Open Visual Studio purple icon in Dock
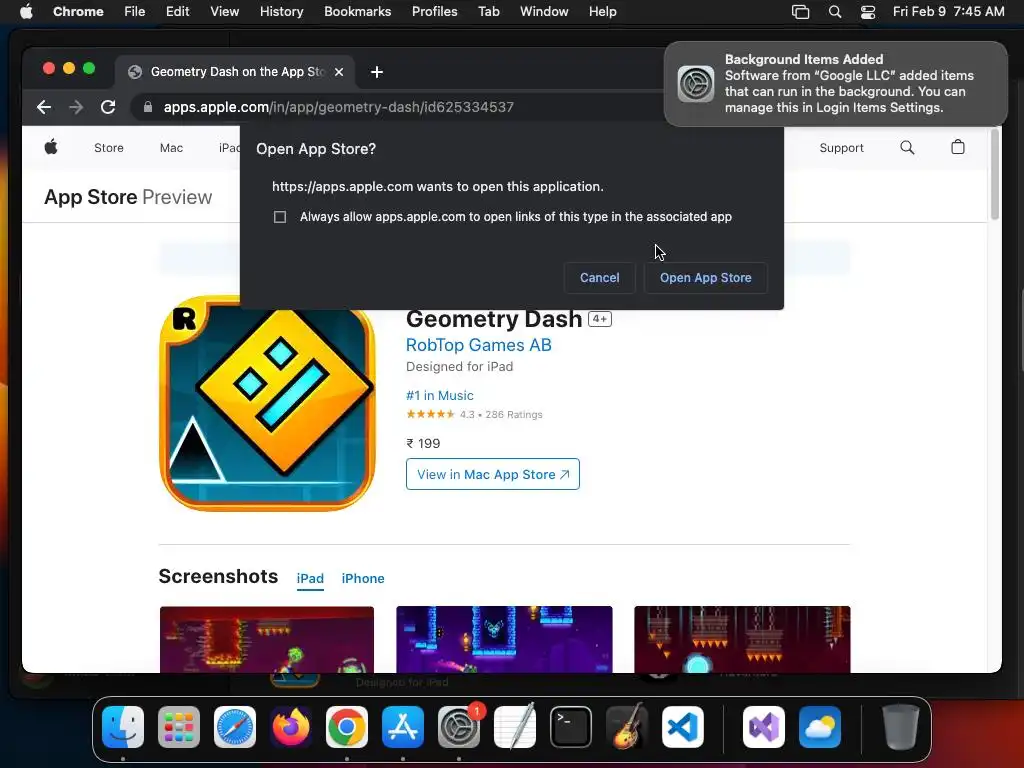Viewport: 1024px width, 768px height. tap(763, 727)
